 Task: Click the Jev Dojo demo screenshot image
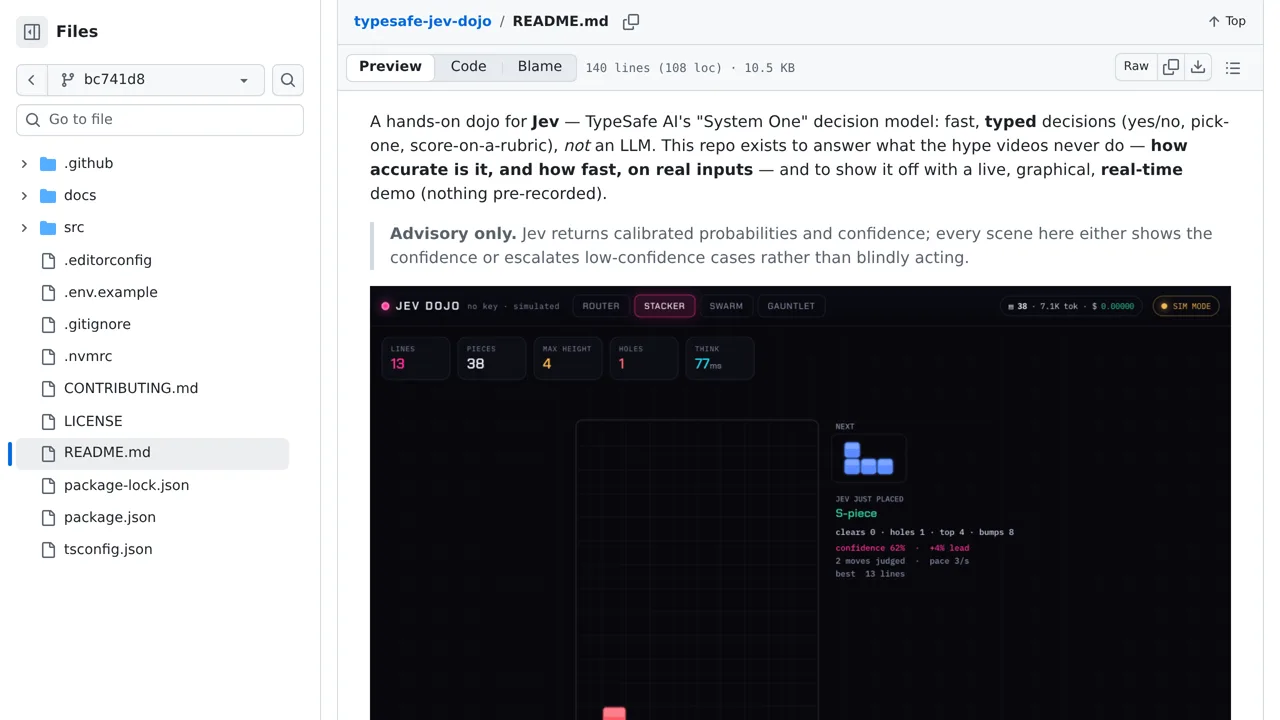click(x=800, y=503)
